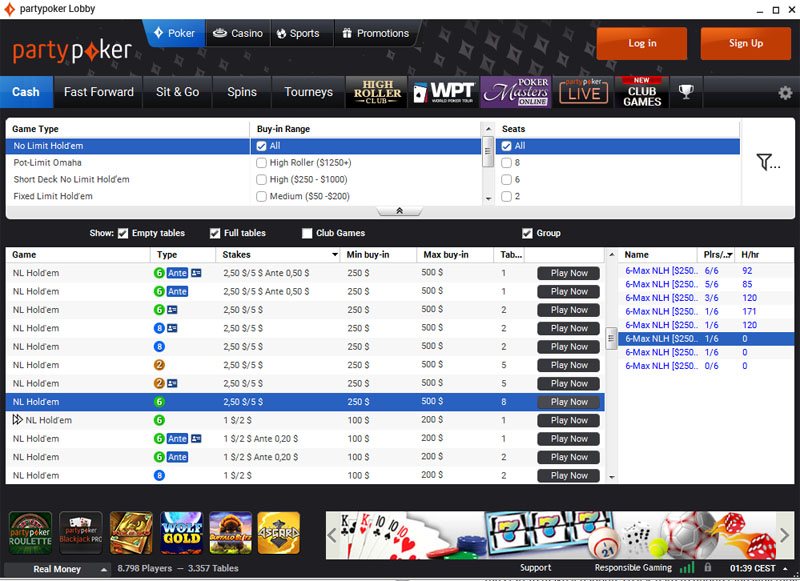This screenshot has height=581, width=800.
Task: Check the connection signal strength bars
Action: click(687, 568)
